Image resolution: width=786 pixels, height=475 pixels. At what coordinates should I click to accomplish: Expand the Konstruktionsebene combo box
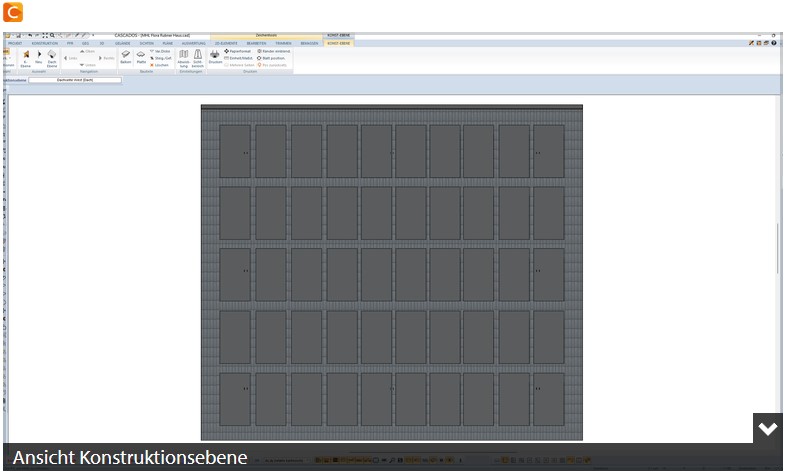[x=75, y=80]
